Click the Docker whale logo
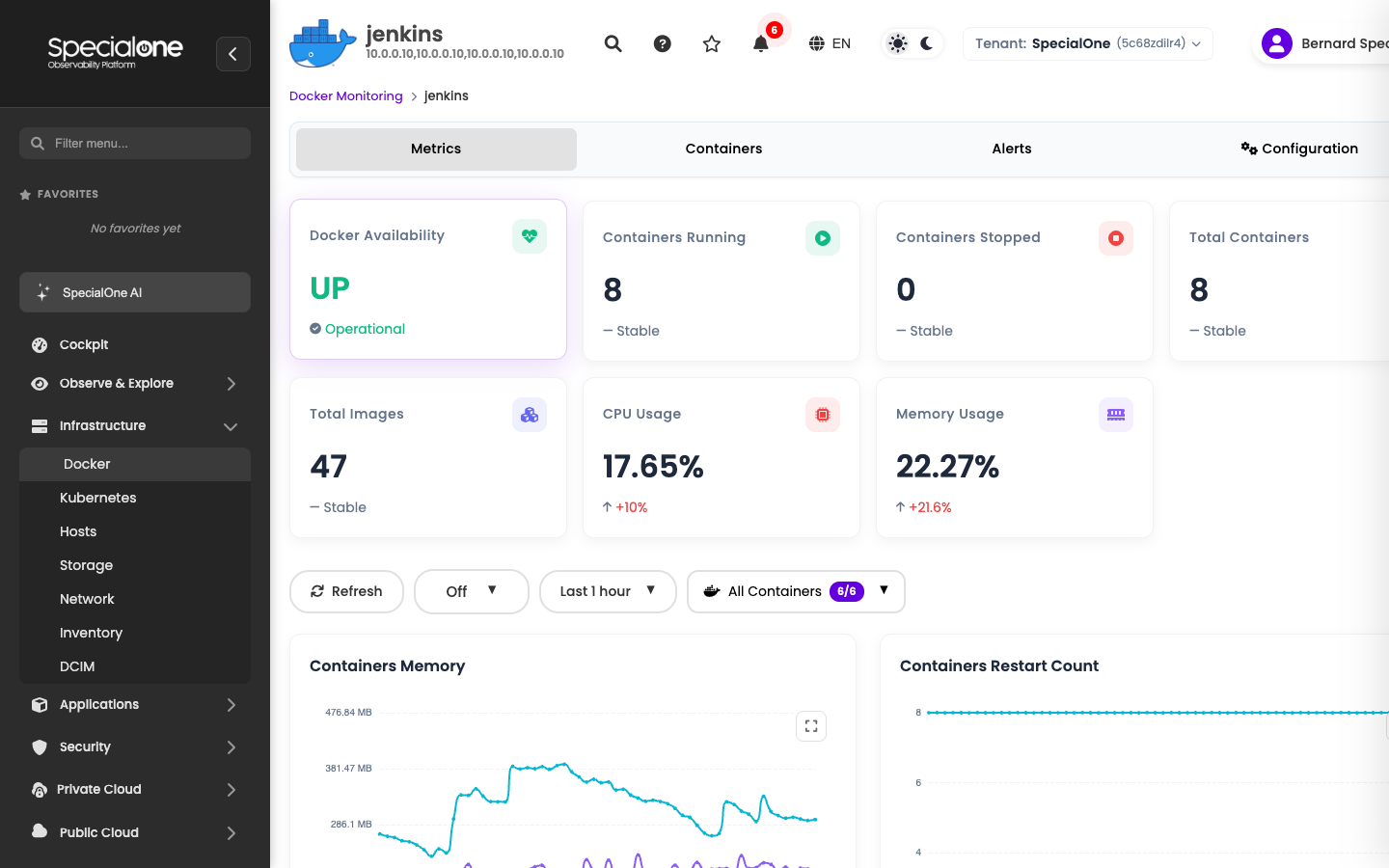The height and width of the screenshot is (868, 1389). (323, 43)
